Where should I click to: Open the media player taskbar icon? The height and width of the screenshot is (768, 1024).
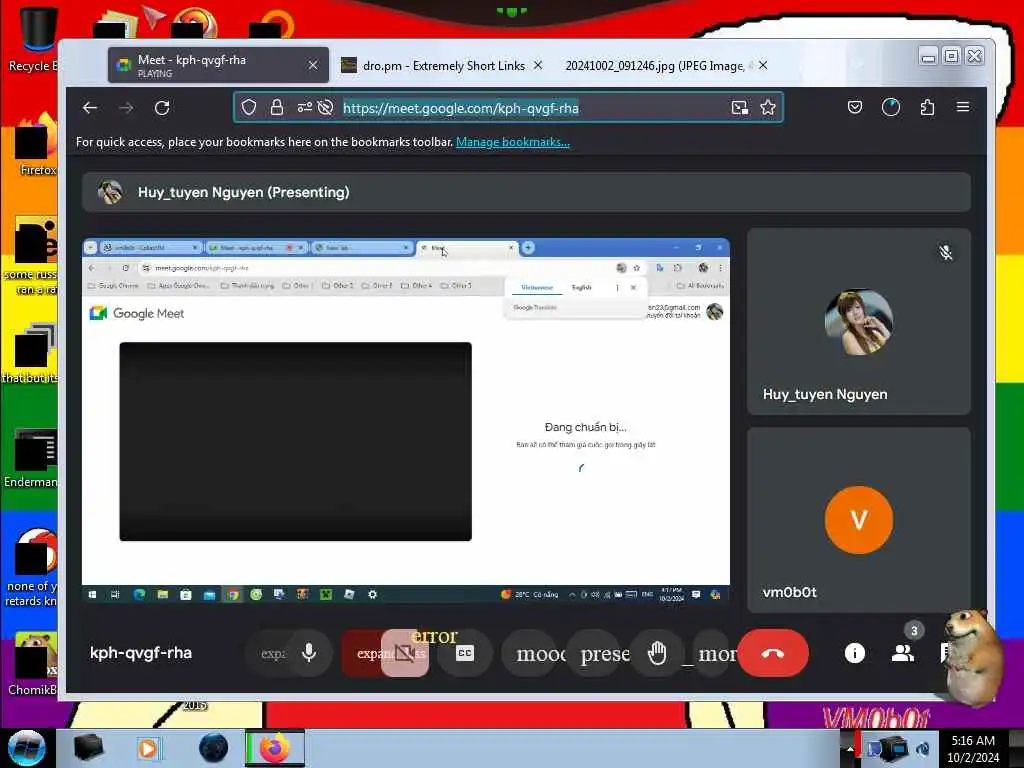[x=148, y=748]
